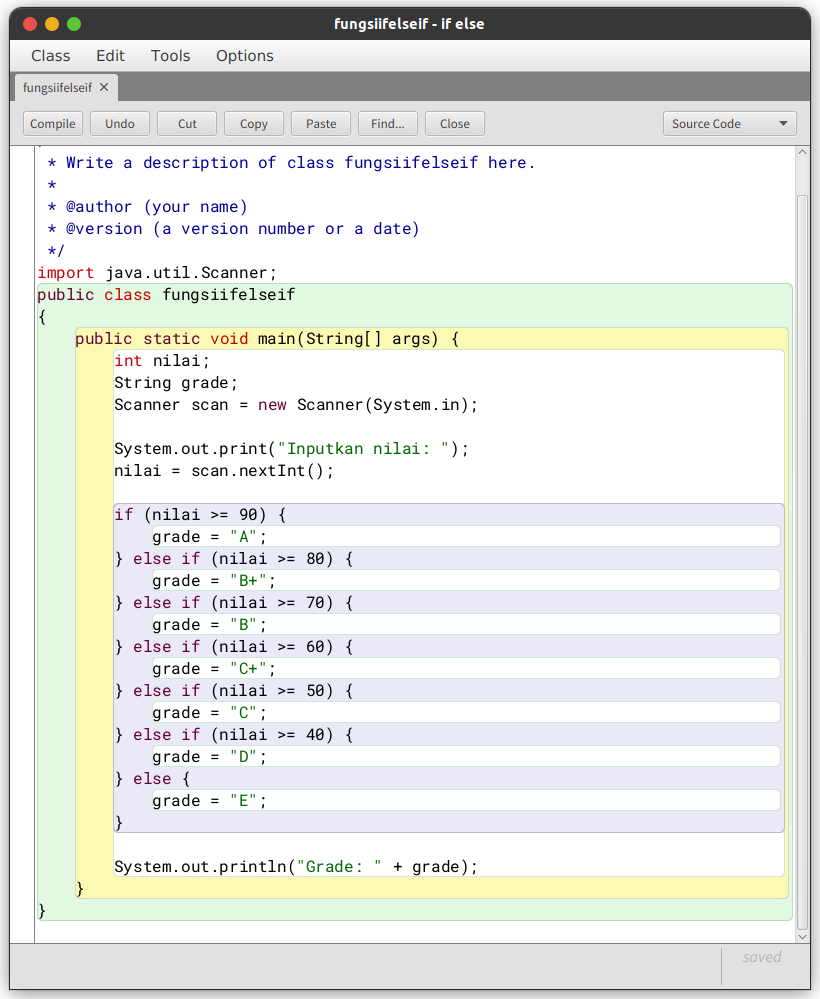Click the Cut toolbar button
This screenshot has width=820, height=999.
[187, 124]
